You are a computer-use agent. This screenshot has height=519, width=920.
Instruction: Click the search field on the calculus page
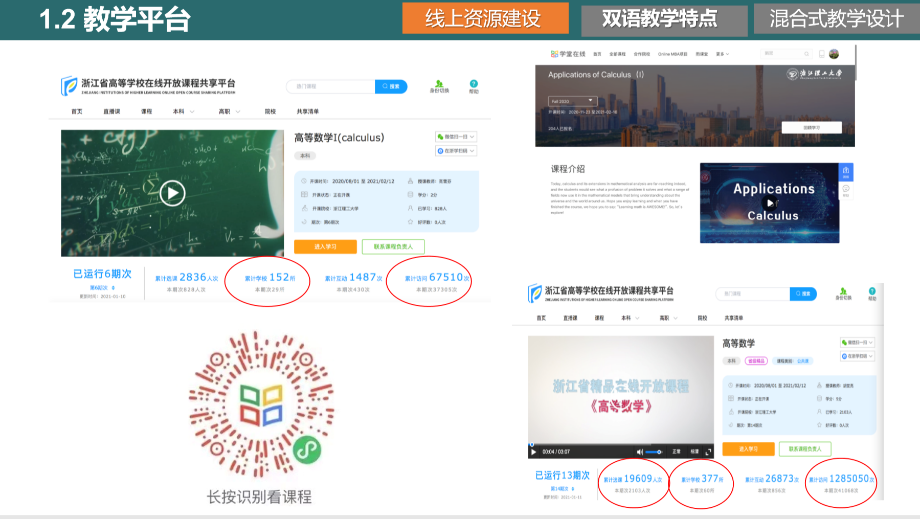click(331, 86)
